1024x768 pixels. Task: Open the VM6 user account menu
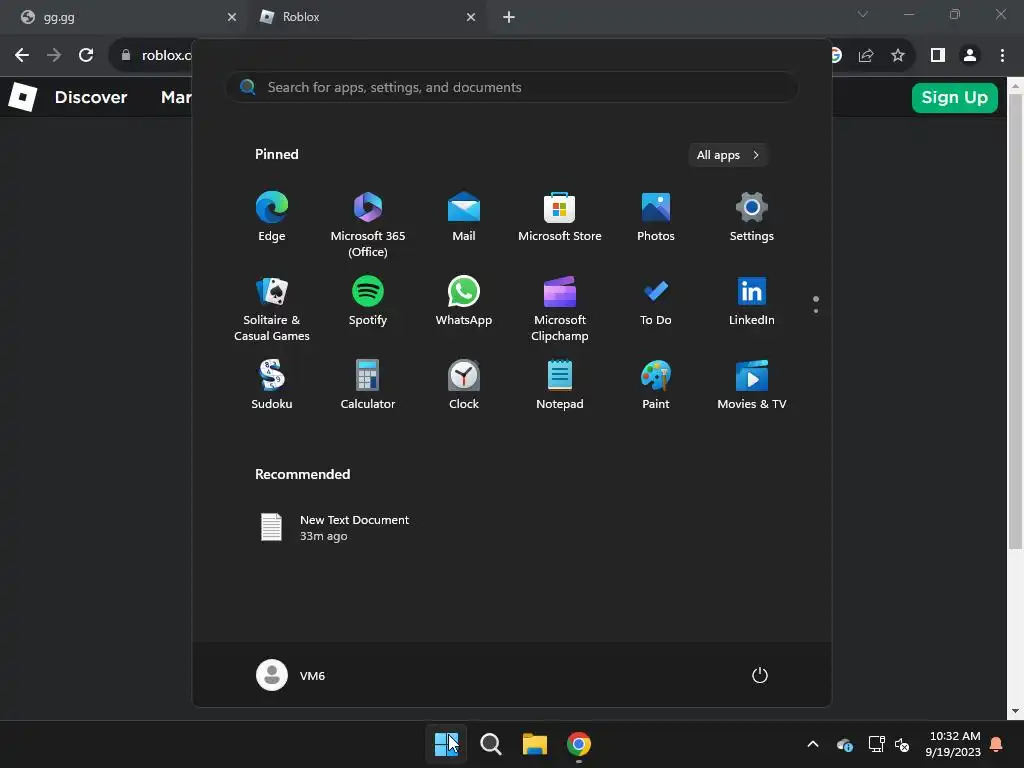point(291,675)
